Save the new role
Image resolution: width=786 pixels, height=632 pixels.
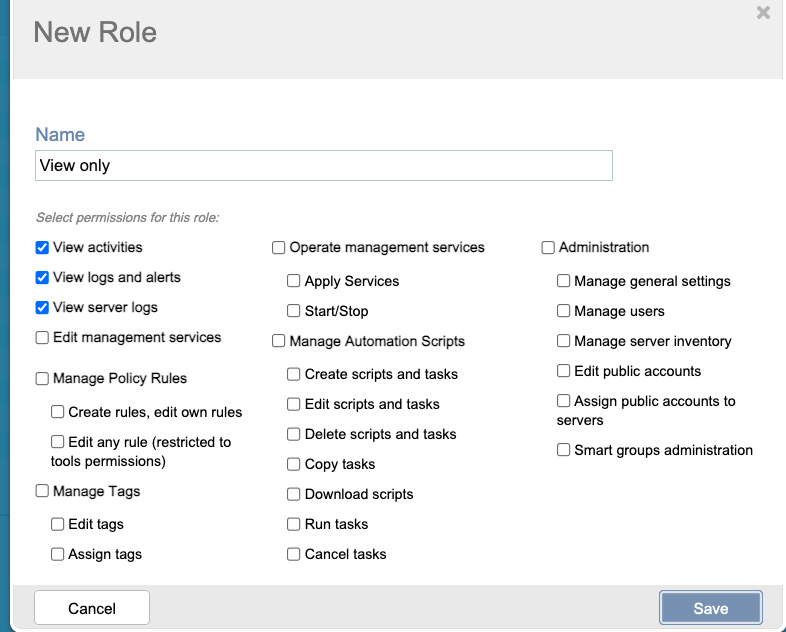pyautogui.click(x=711, y=608)
